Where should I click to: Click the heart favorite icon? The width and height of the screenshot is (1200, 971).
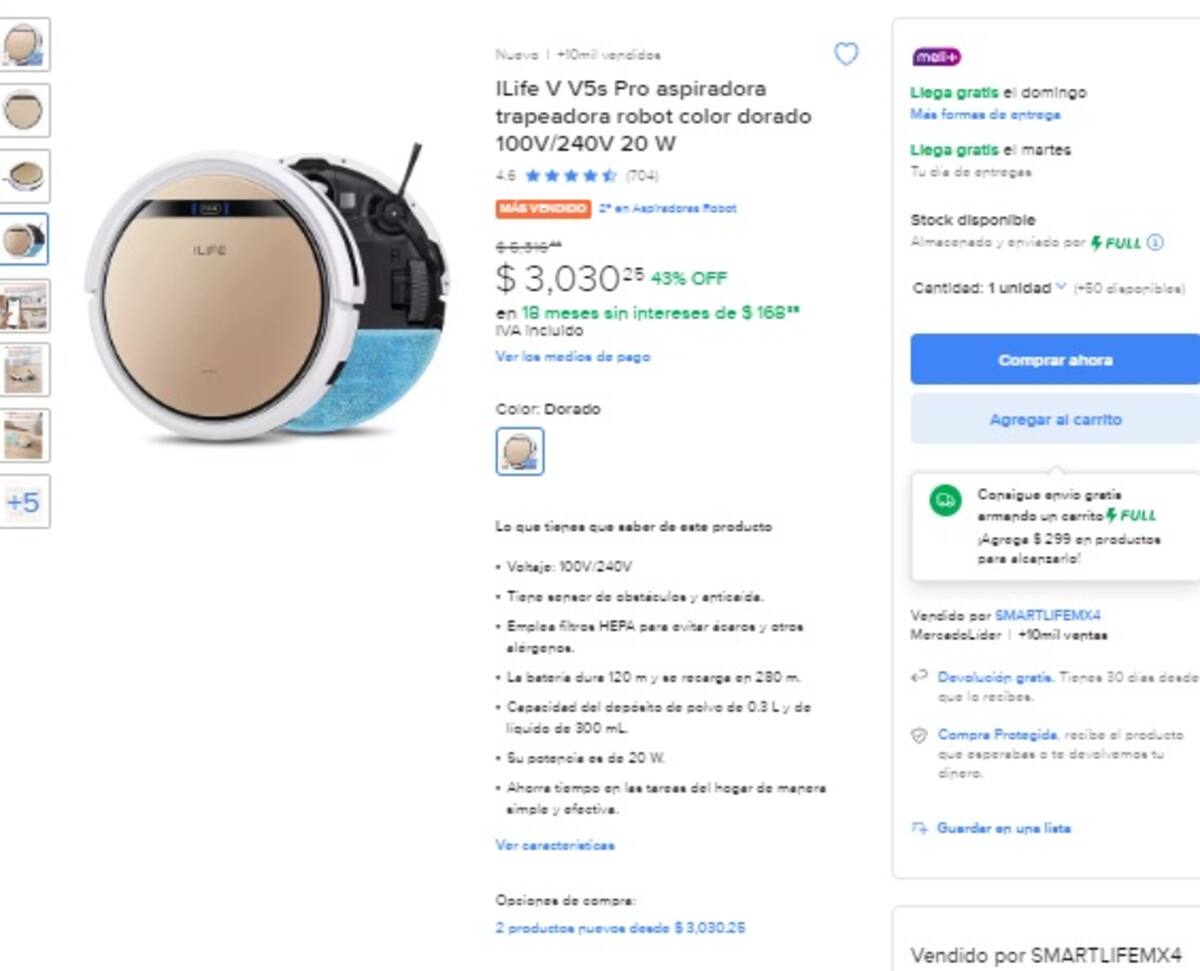[x=846, y=54]
